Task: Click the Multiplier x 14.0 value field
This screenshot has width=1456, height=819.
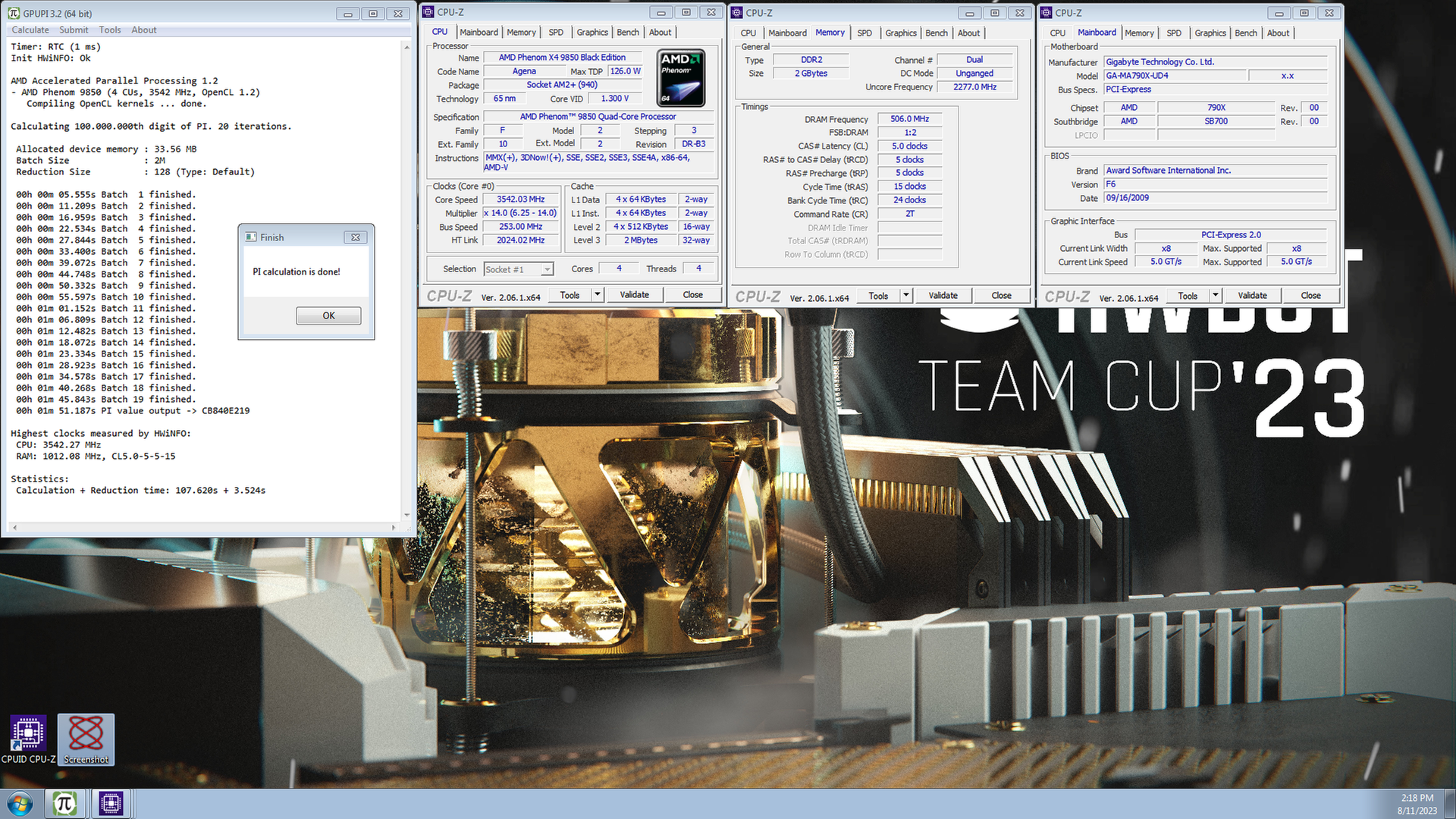Action: (x=520, y=213)
